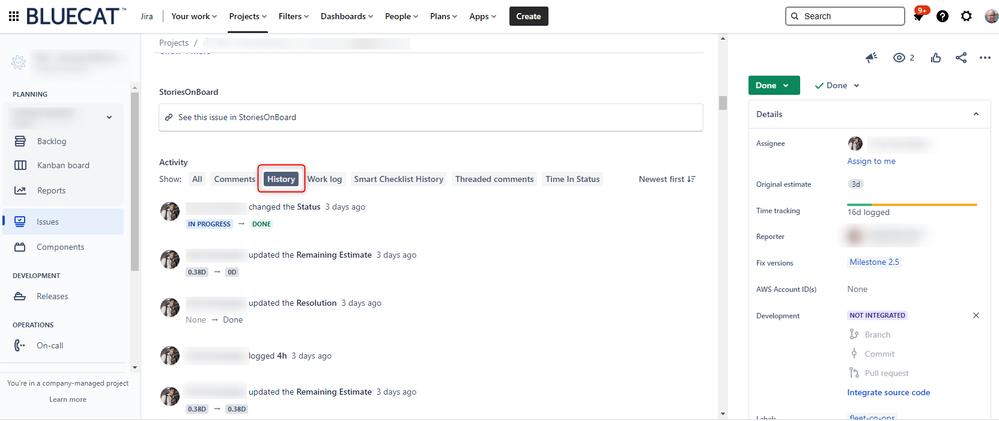Open the Filters dropdown menu
This screenshot has height=421, width=999.
(x=294, y=17)
